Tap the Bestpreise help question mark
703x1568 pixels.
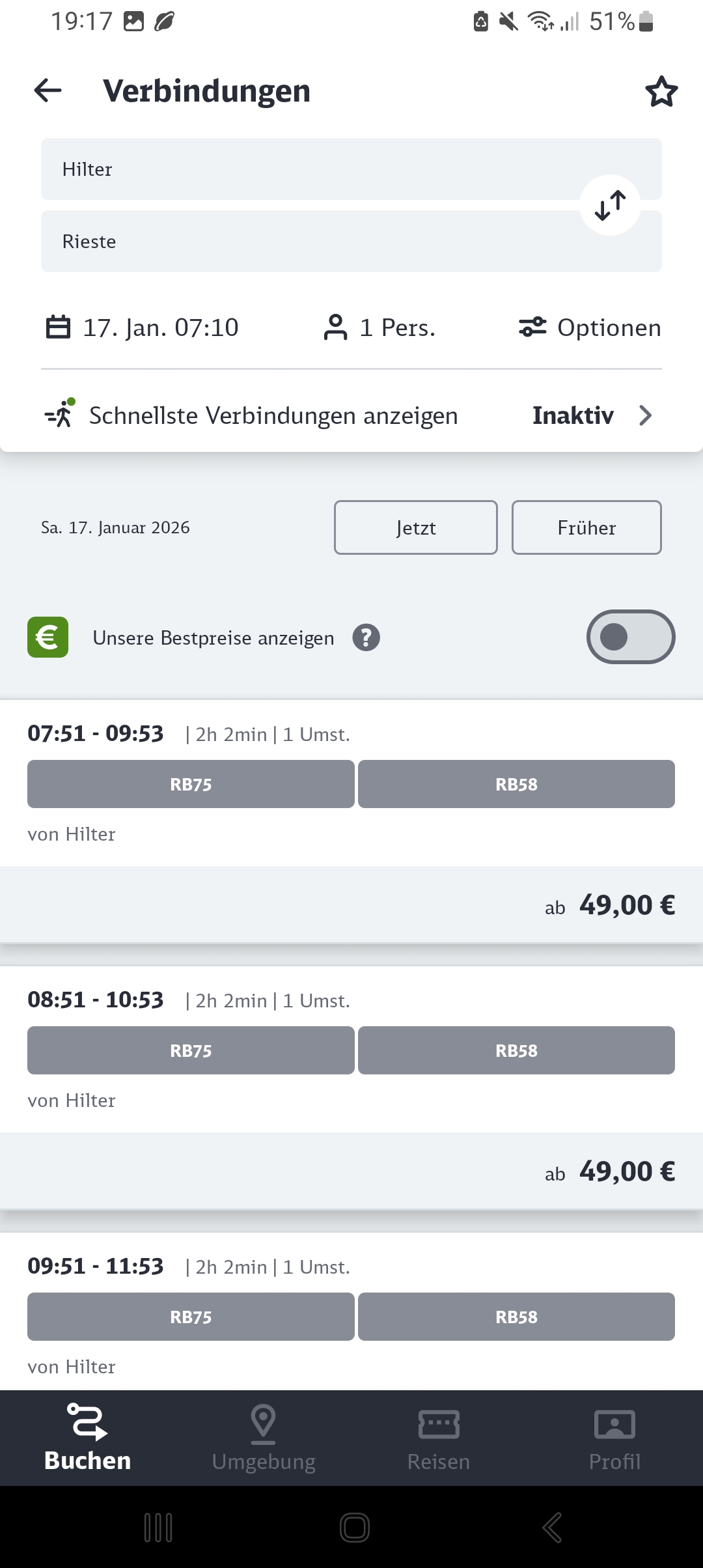pyautogui.click(x=366, y=637)
